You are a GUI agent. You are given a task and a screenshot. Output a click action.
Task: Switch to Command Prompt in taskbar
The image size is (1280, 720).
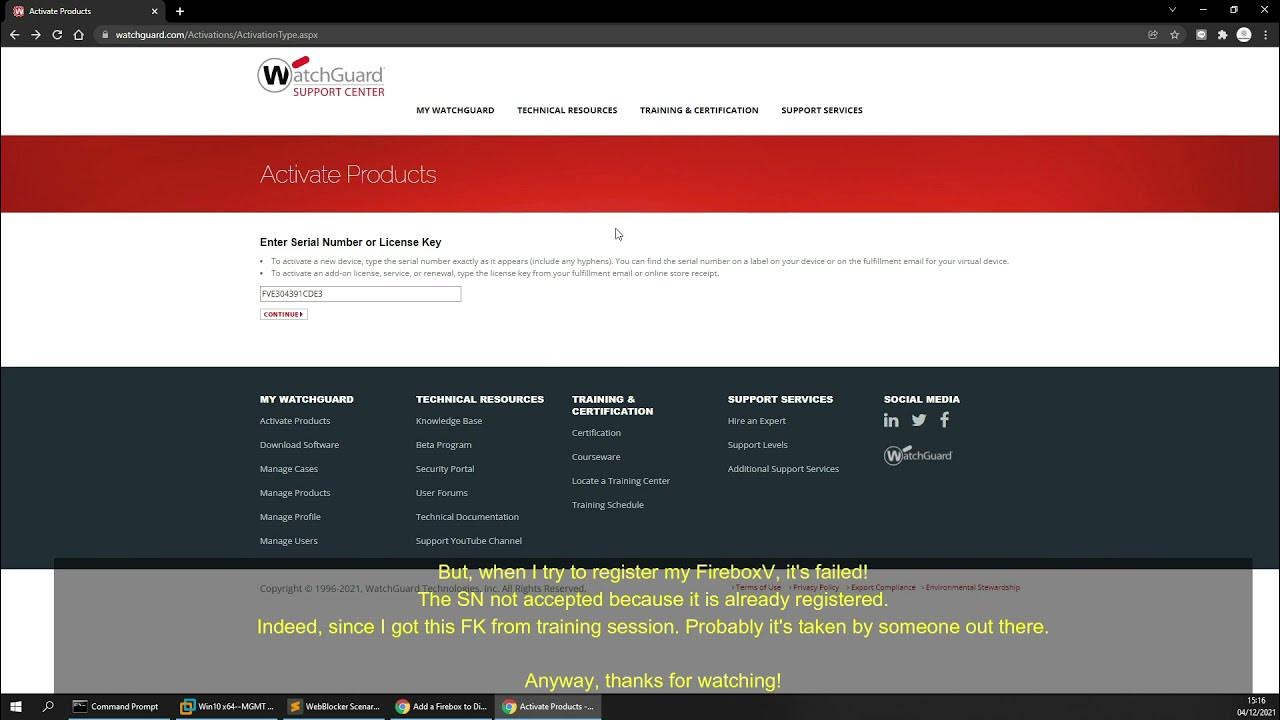click(116, 706)
